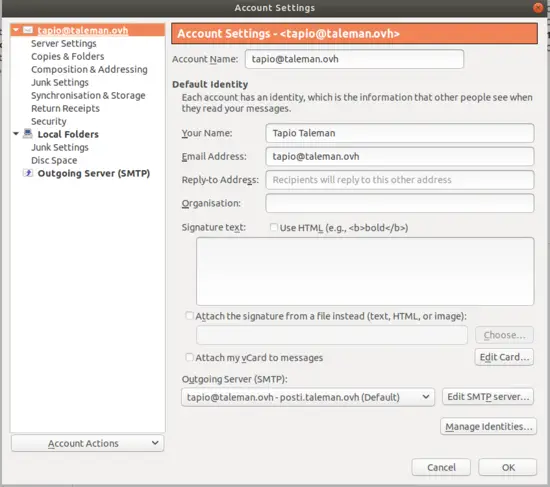Screen dimensions: 550x487
Task: Click the signature file path field
Action: pyautogui.click(x=332, y=335)
